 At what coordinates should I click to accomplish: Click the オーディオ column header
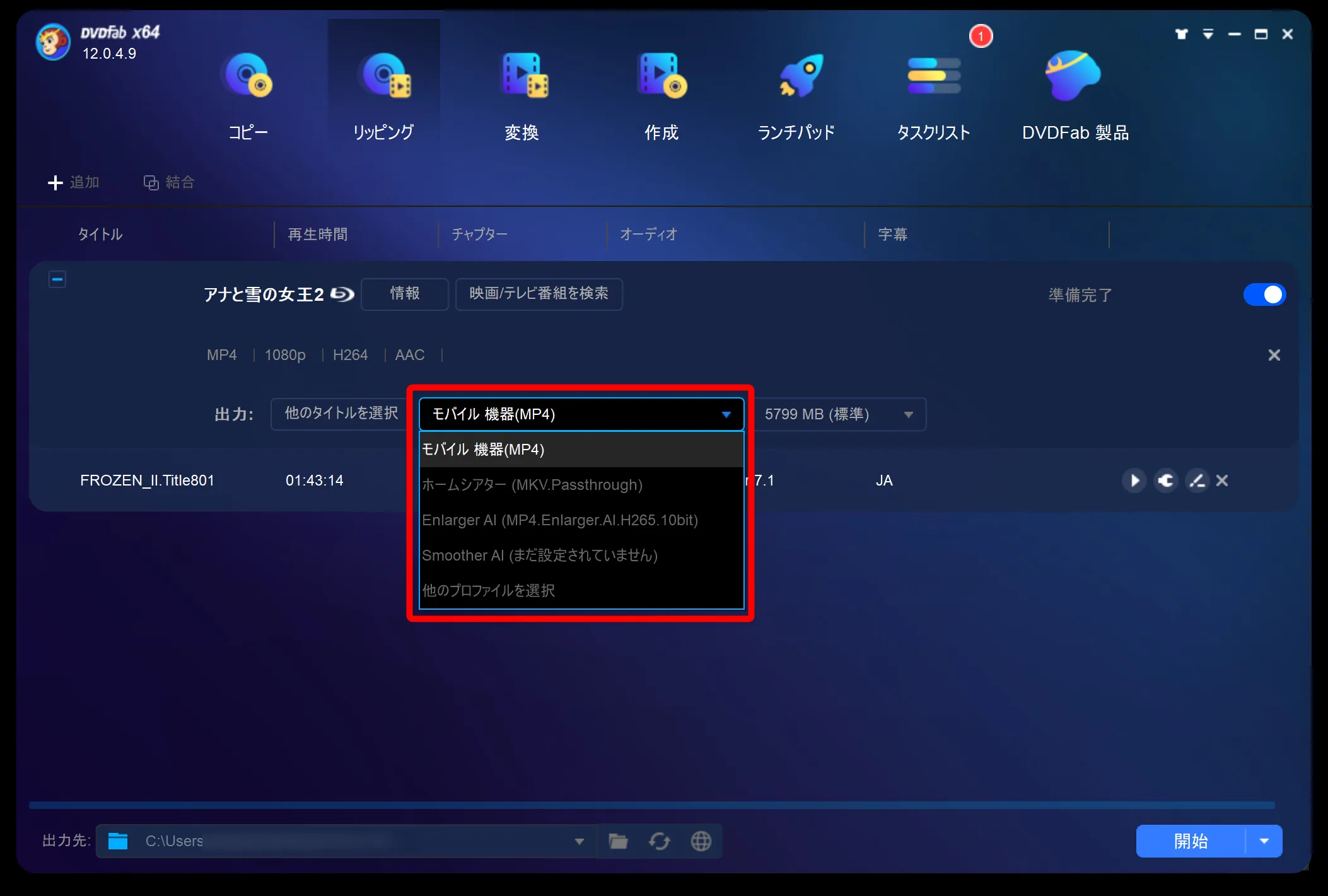click(649, 235)
